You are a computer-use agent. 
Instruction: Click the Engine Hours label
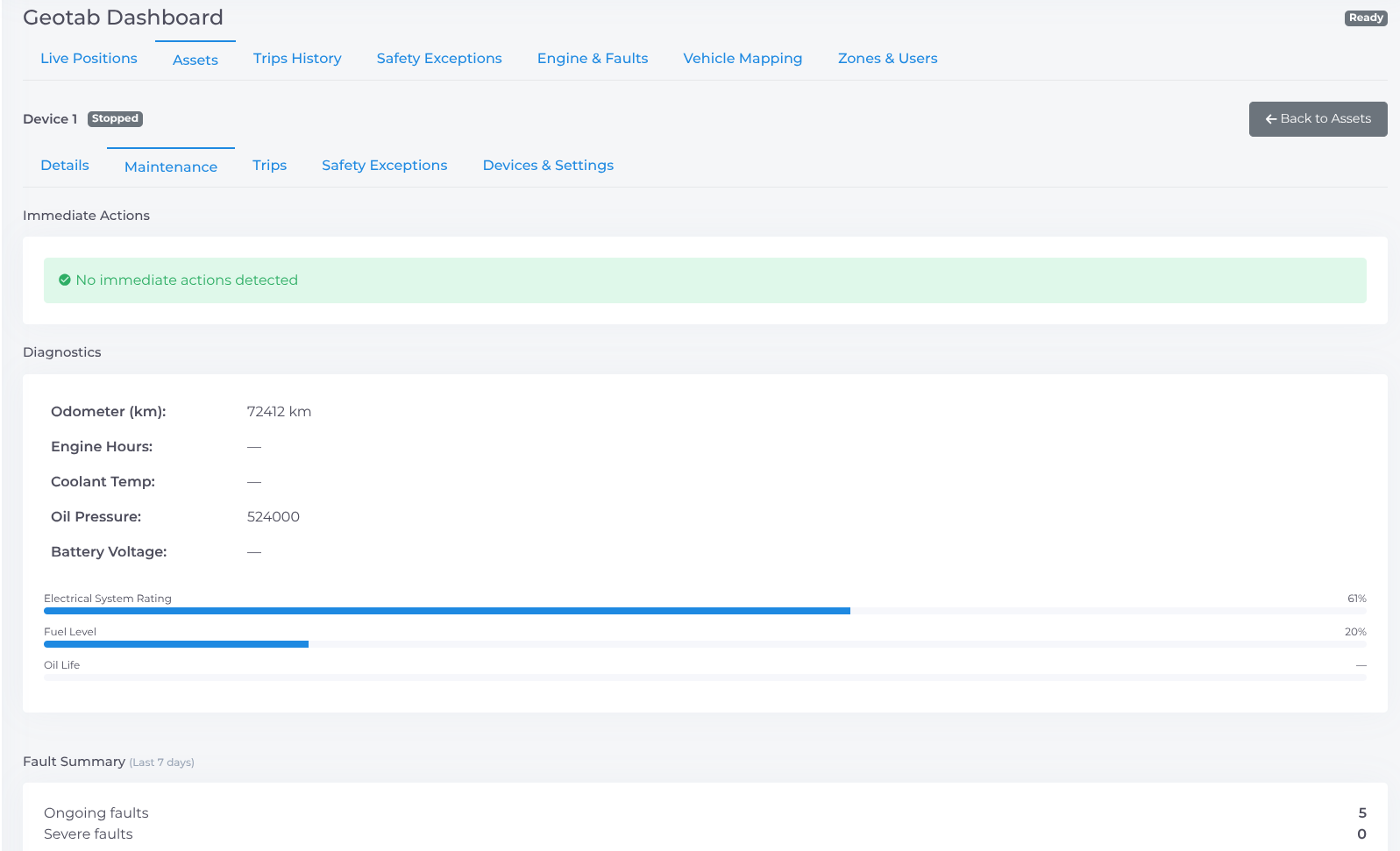click(102, 447)
